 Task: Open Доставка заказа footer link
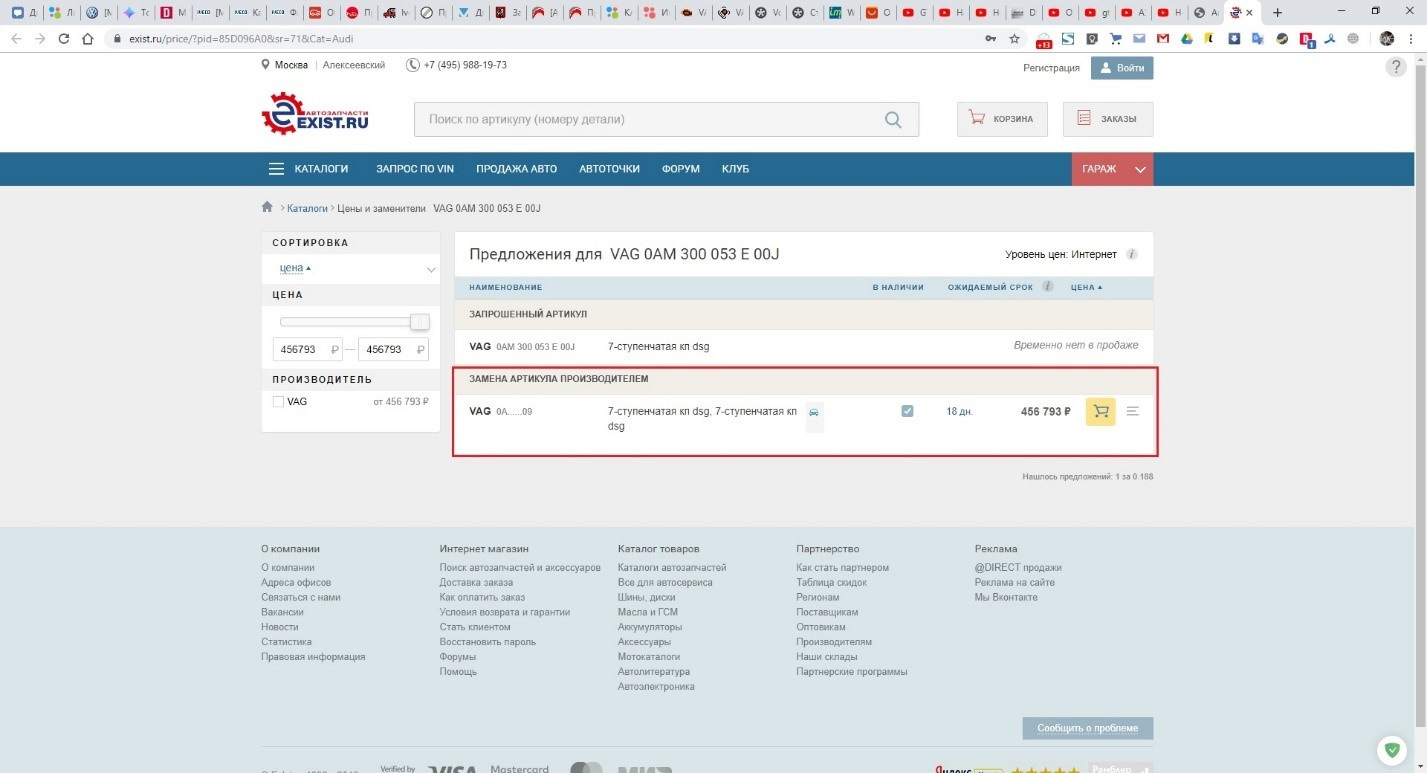click(x=476, y=582)
